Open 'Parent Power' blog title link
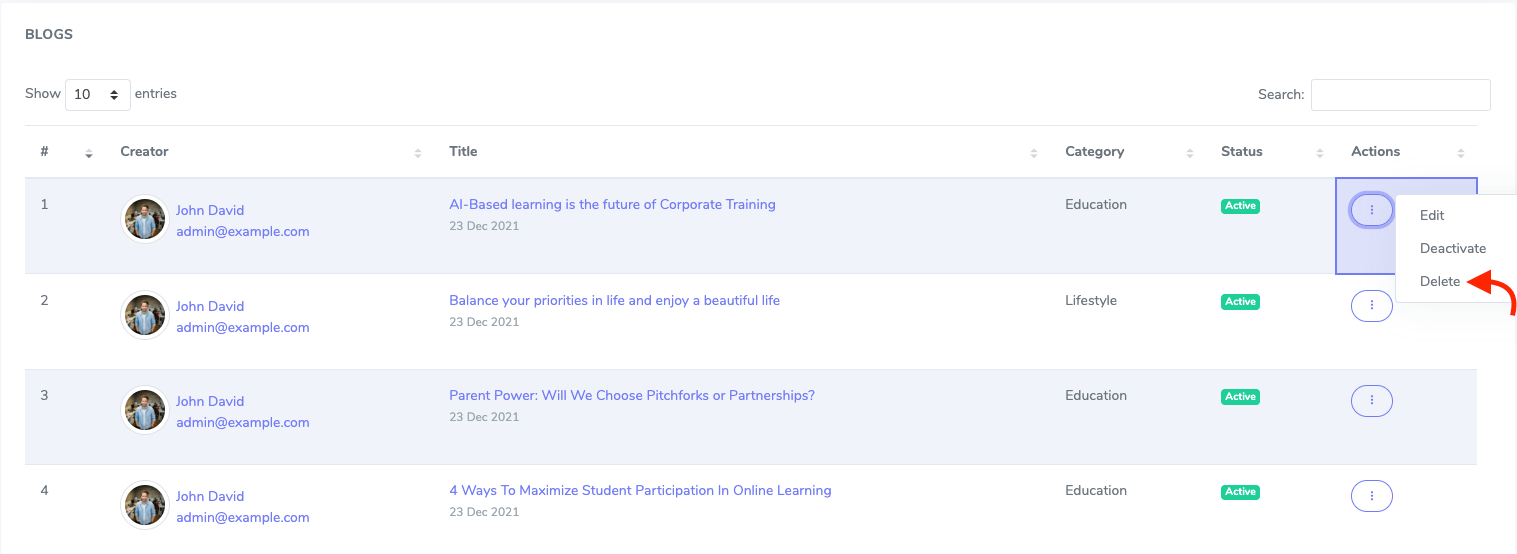The height and width of the screenshot is (554, 1517). coord(631,395)
